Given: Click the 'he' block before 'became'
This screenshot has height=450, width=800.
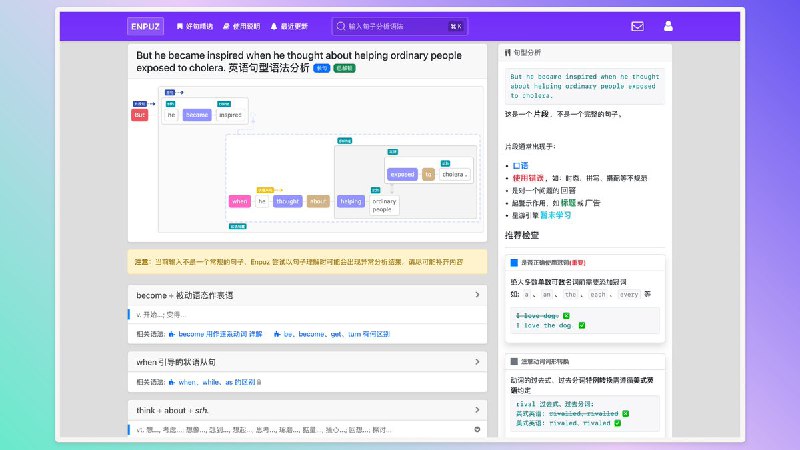Looking at the screenshot, I should 171,115.
